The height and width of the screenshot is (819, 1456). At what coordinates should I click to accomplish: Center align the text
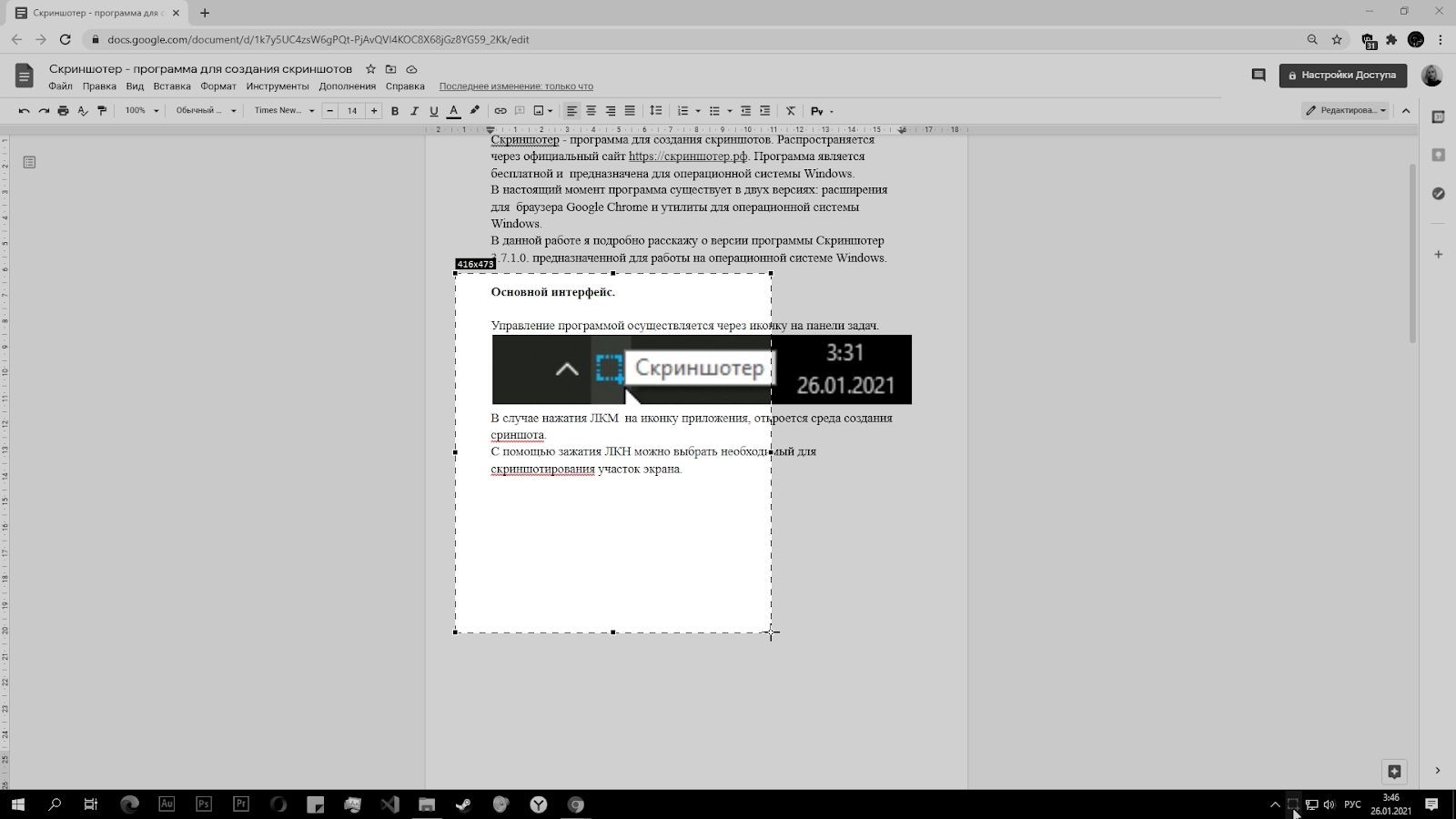tap(591, 111)
